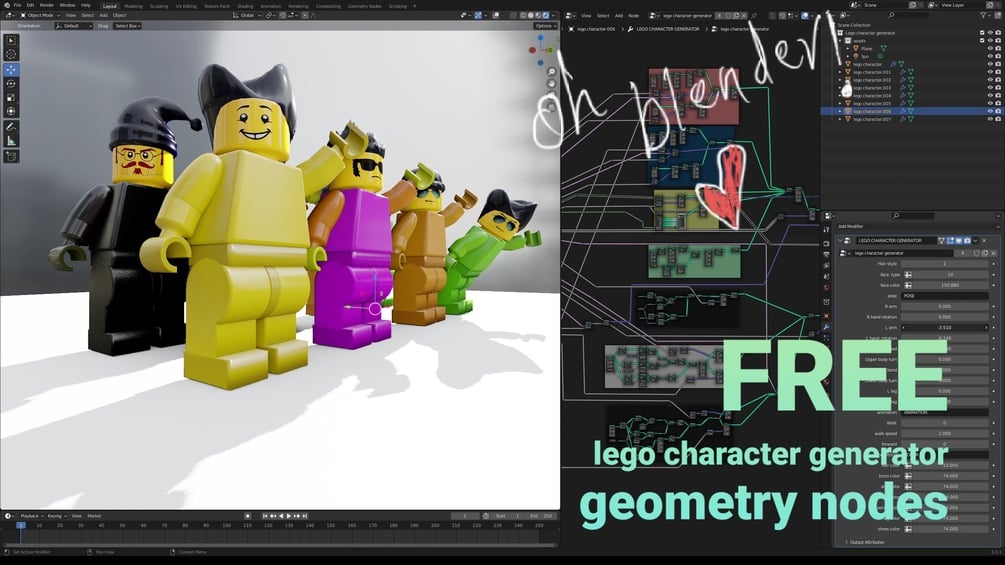Toggle X-ray in viewport header
Screen dimensions: 1005x565
click(x=513, y=15)
